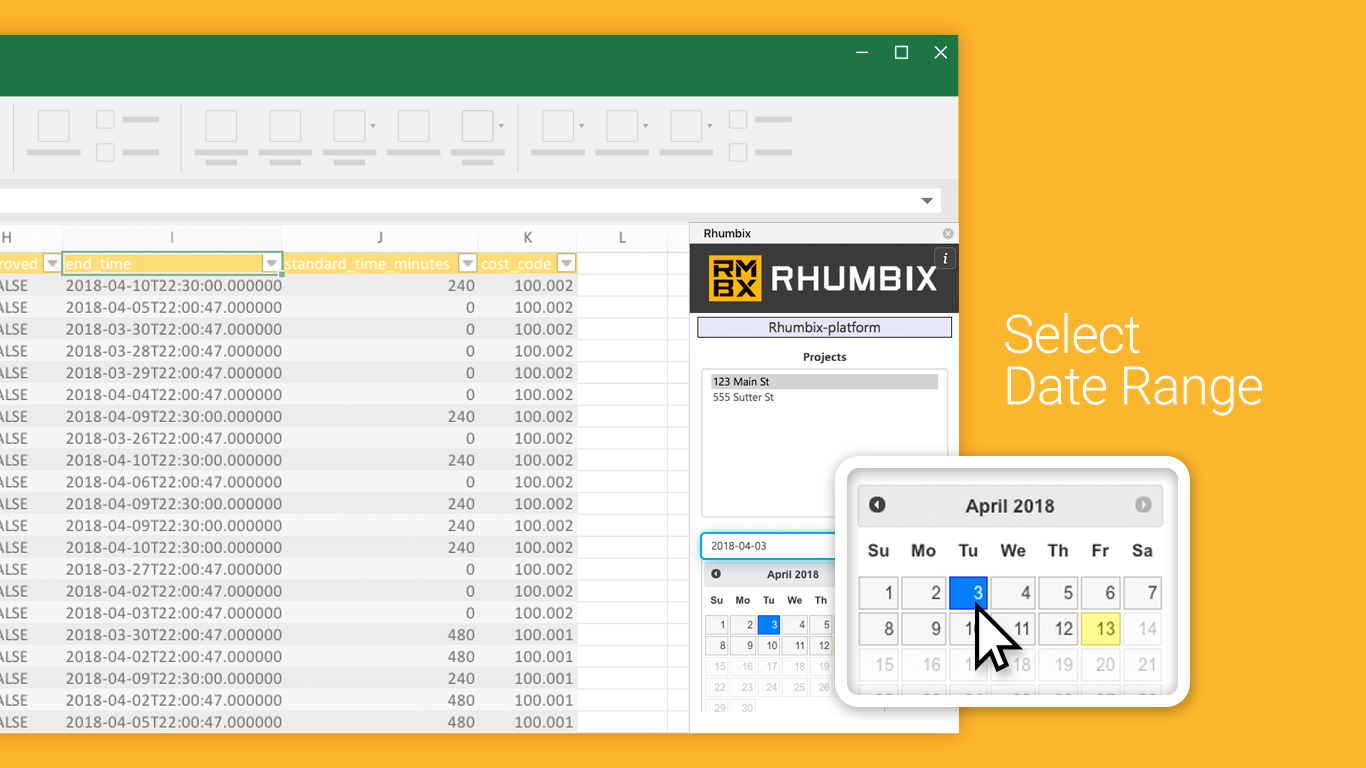The height and width of the screenshot is (768, 1366).
Task: Click the cost_code header cell
Action: click(x=528, y=264)
